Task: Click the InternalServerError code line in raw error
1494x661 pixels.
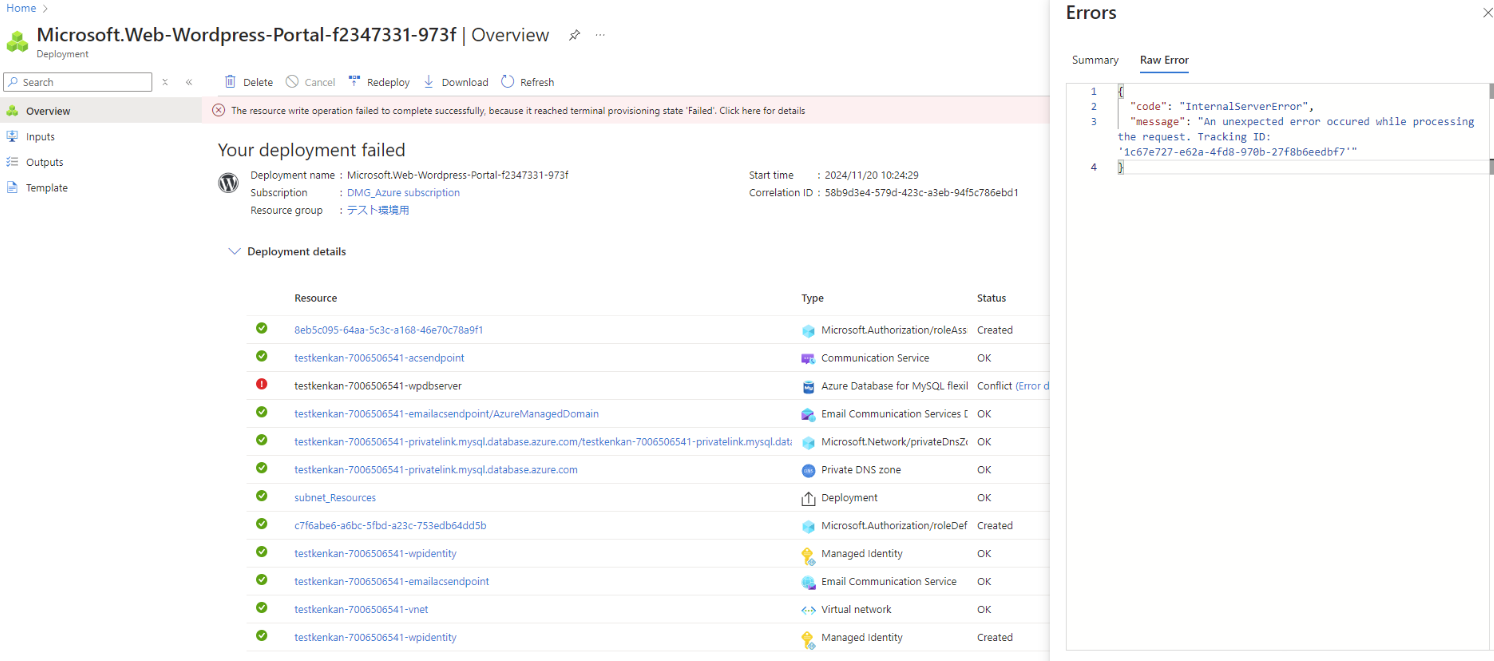Action: [1221, 106]
